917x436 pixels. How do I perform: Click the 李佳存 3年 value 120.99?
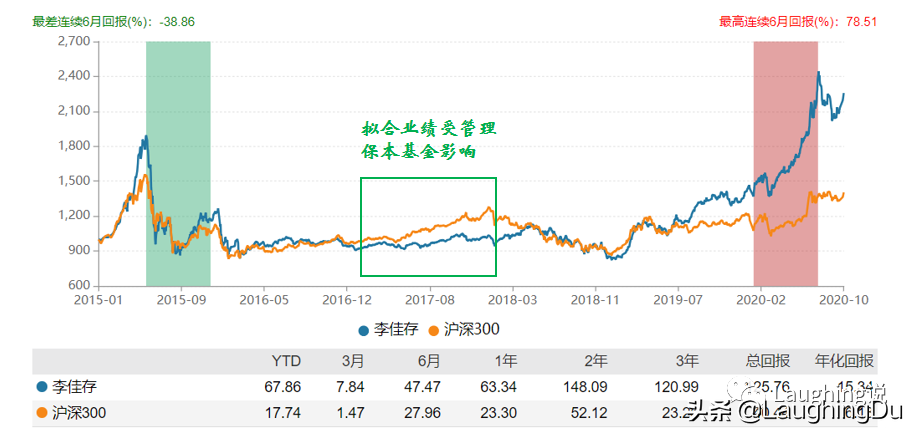click(x=676, y=387)
